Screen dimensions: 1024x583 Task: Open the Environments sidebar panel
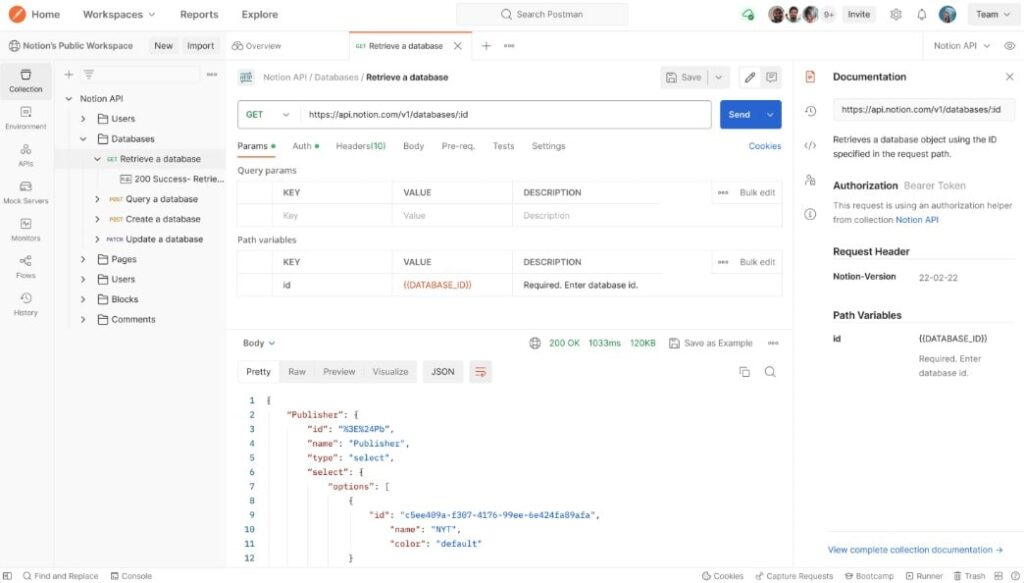coord(25,117)
